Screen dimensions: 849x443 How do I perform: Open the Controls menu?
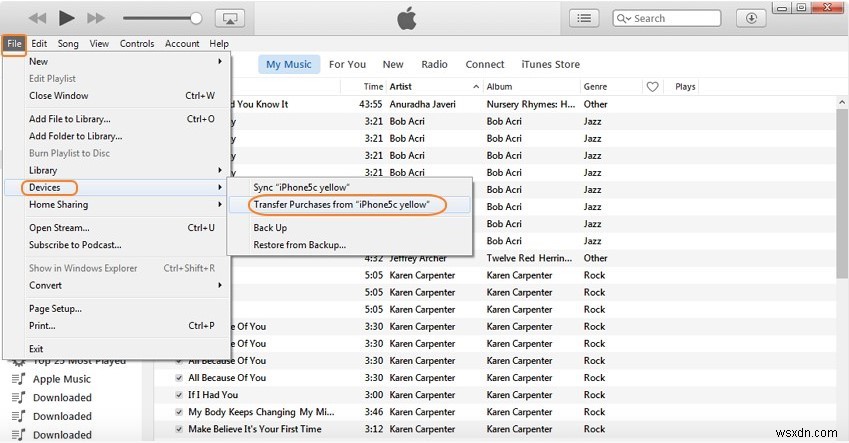(137, 44)
